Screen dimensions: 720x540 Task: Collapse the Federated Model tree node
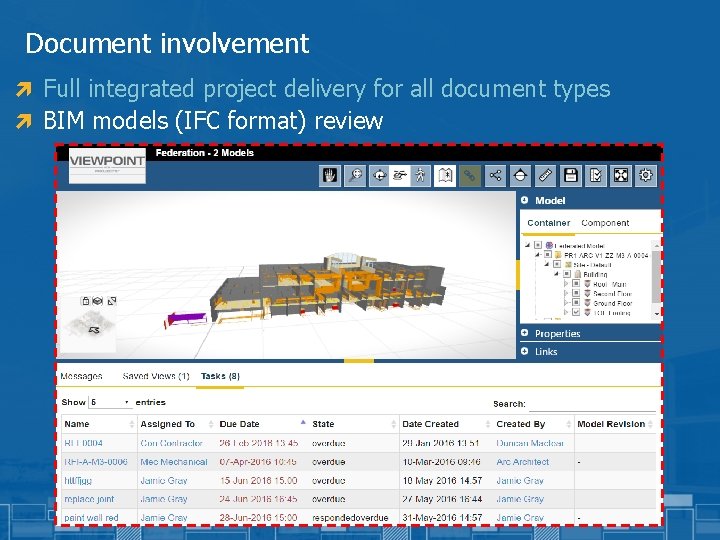tap(528, 246)
